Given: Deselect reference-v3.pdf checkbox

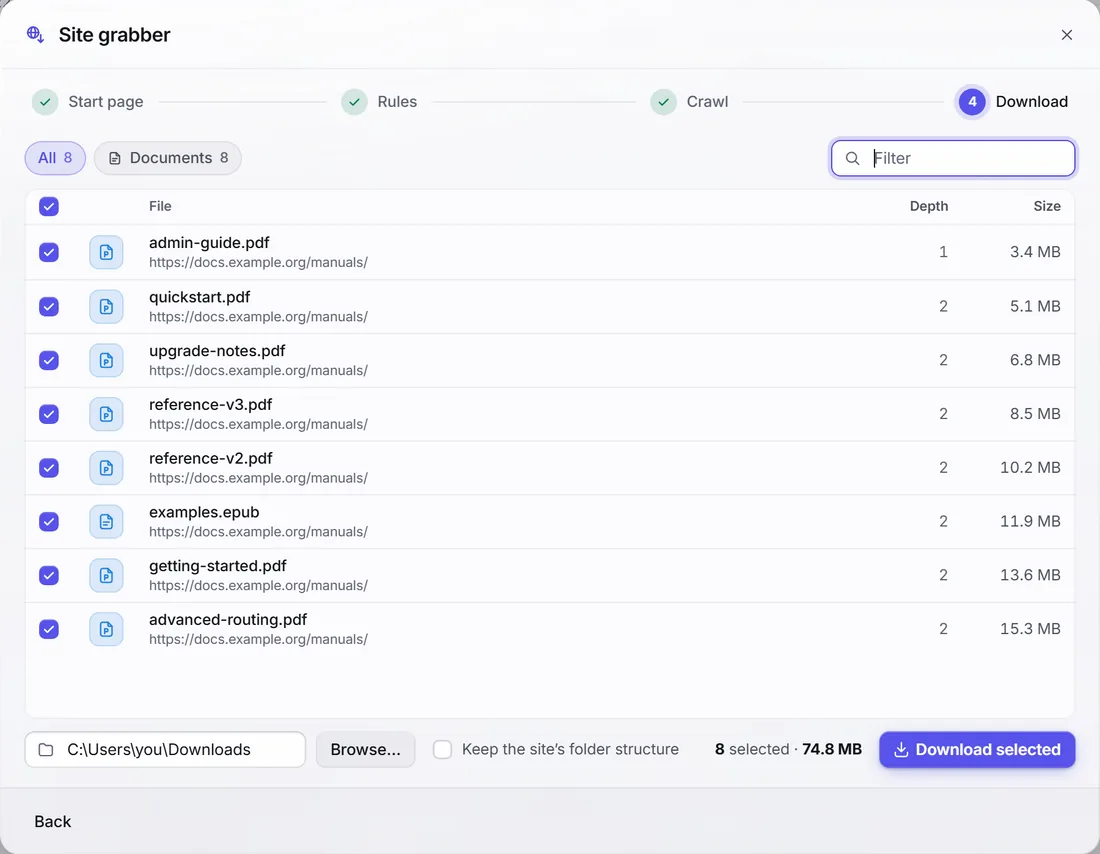Looking at the screenshot, I should click(49, 414).
